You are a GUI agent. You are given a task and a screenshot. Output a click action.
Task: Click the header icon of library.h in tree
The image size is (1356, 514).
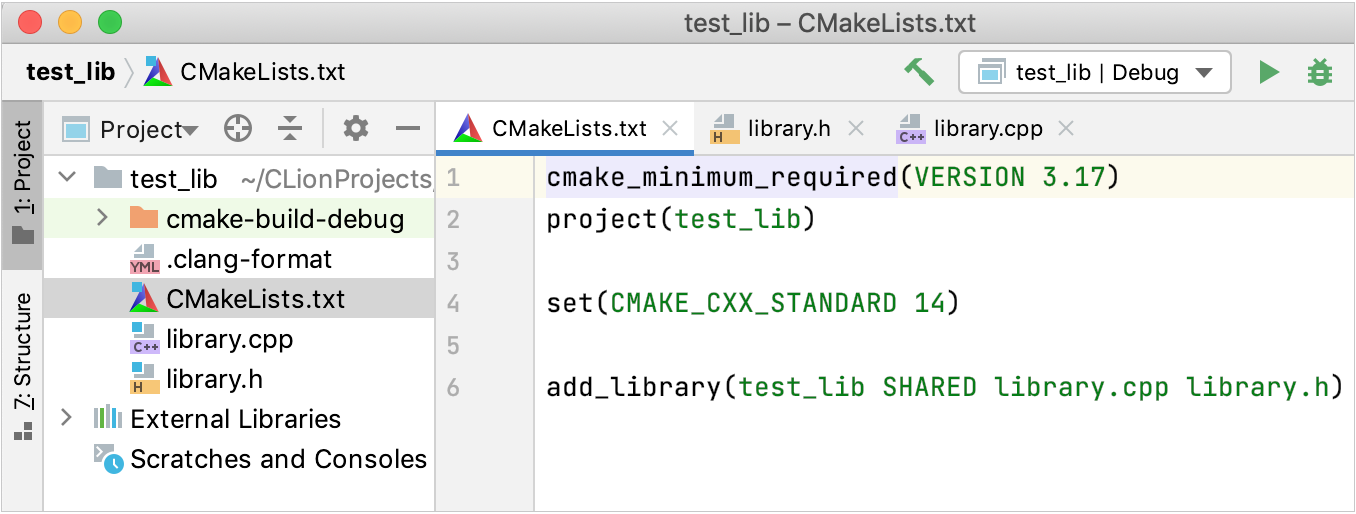144,379
